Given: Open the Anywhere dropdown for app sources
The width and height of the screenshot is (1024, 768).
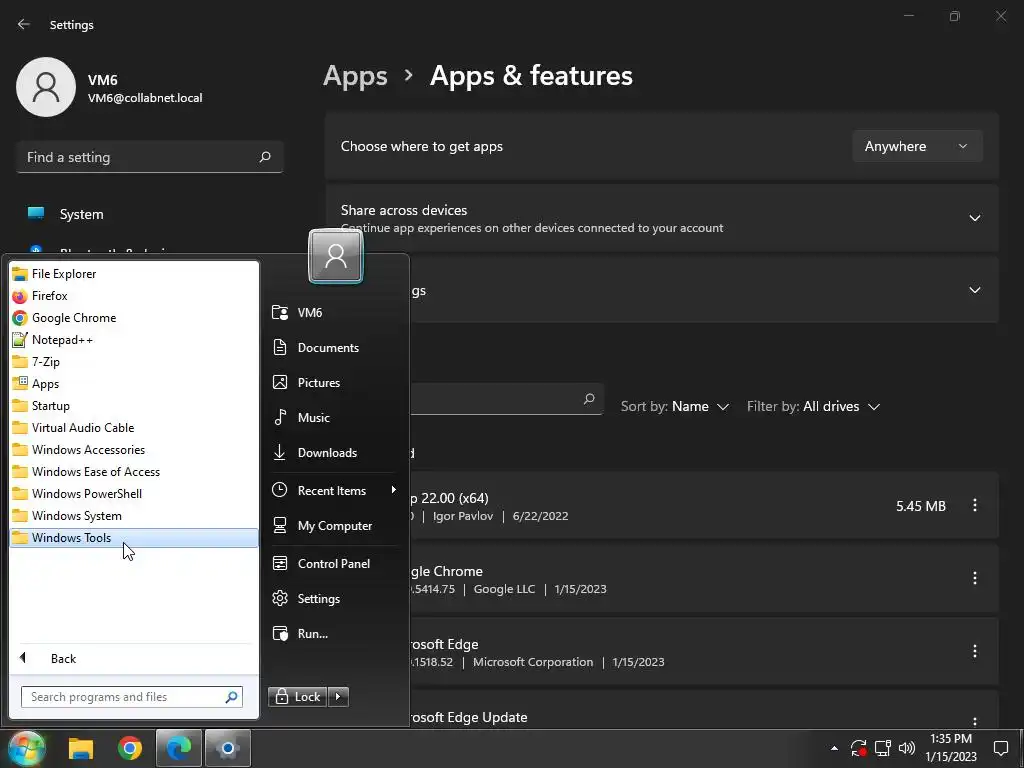Looking at the screenshot, I should pos(917,146).
